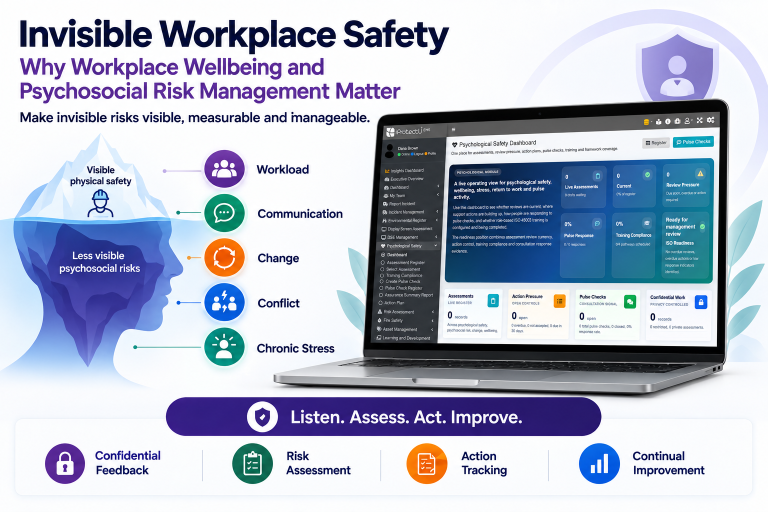Click the blue Continual Improvement chart icon
Viewport: 768px width, 512px height.
[599, 463]
